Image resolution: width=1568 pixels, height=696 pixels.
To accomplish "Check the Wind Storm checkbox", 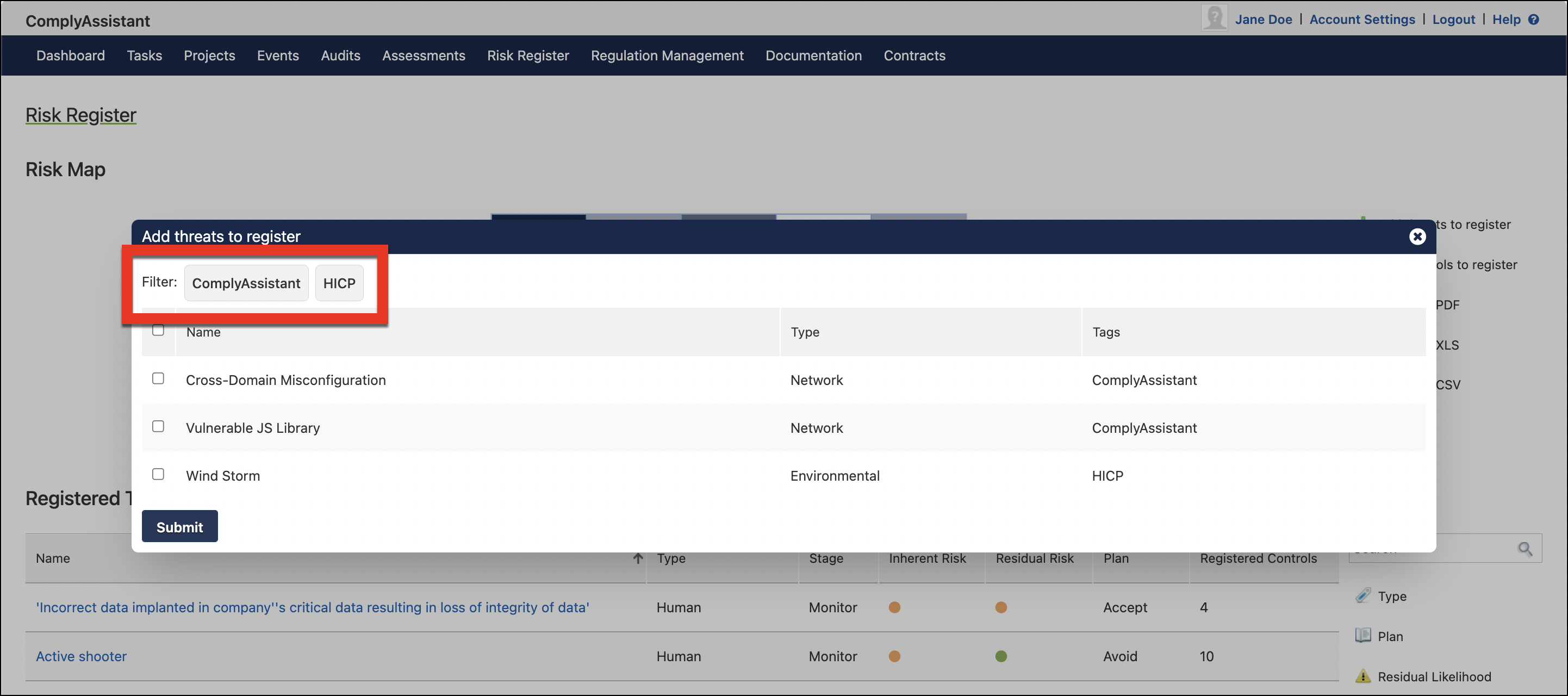I will point(158,474).
